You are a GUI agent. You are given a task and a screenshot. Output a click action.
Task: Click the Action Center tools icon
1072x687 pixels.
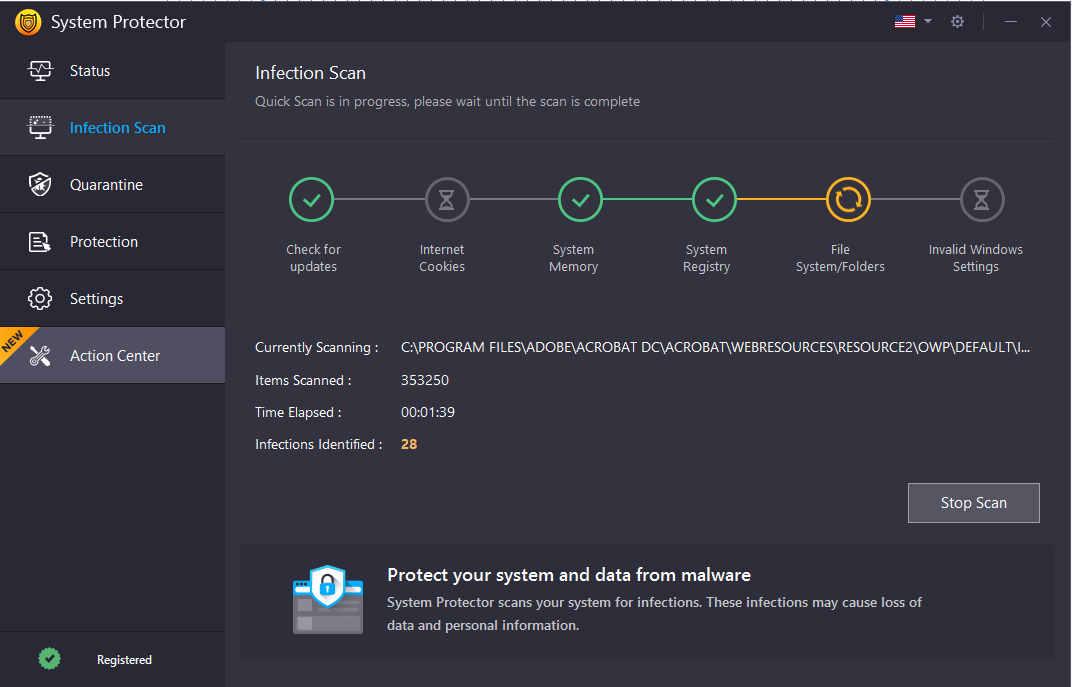40,356
